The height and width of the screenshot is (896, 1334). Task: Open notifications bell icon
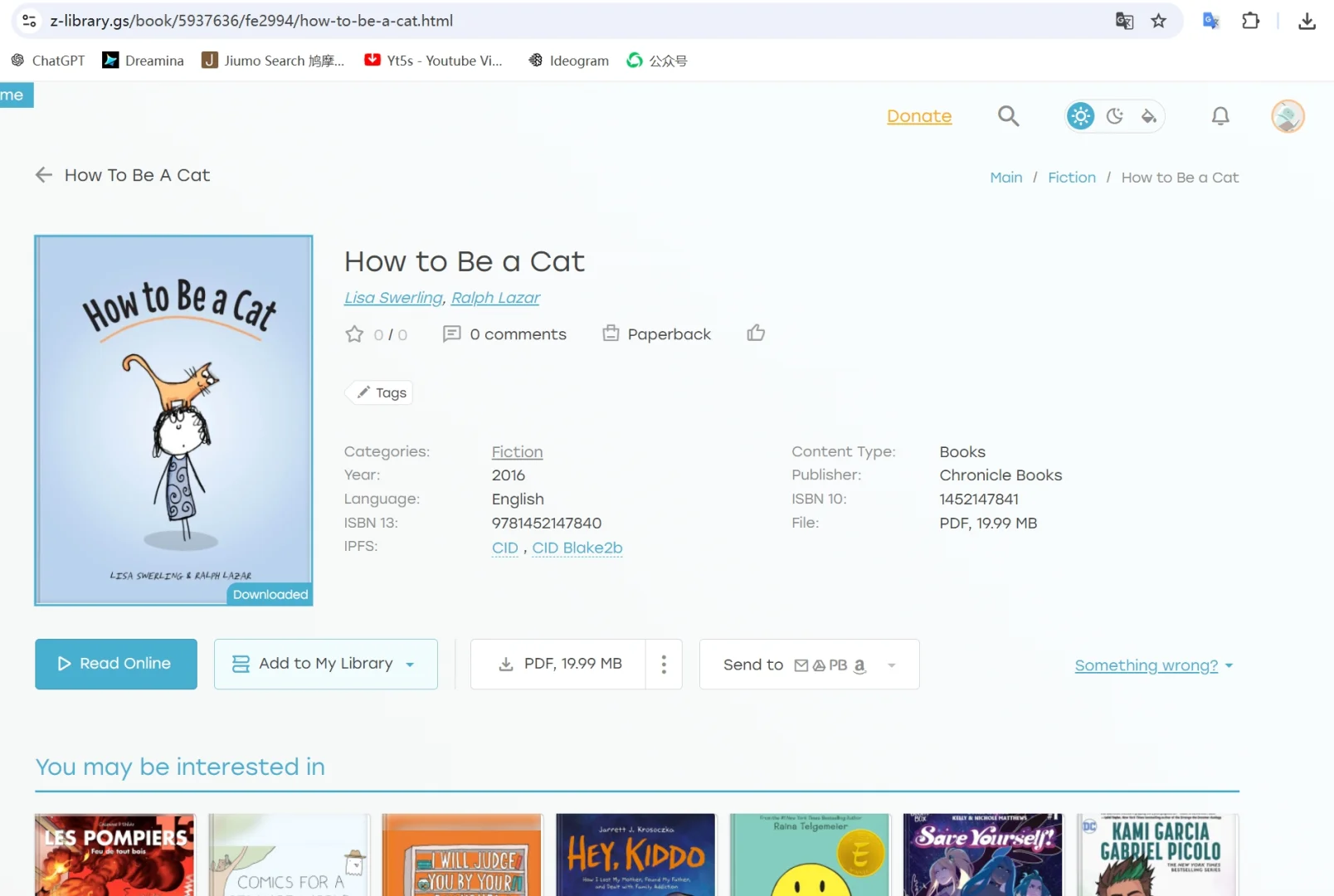[x=1220, y=116]
